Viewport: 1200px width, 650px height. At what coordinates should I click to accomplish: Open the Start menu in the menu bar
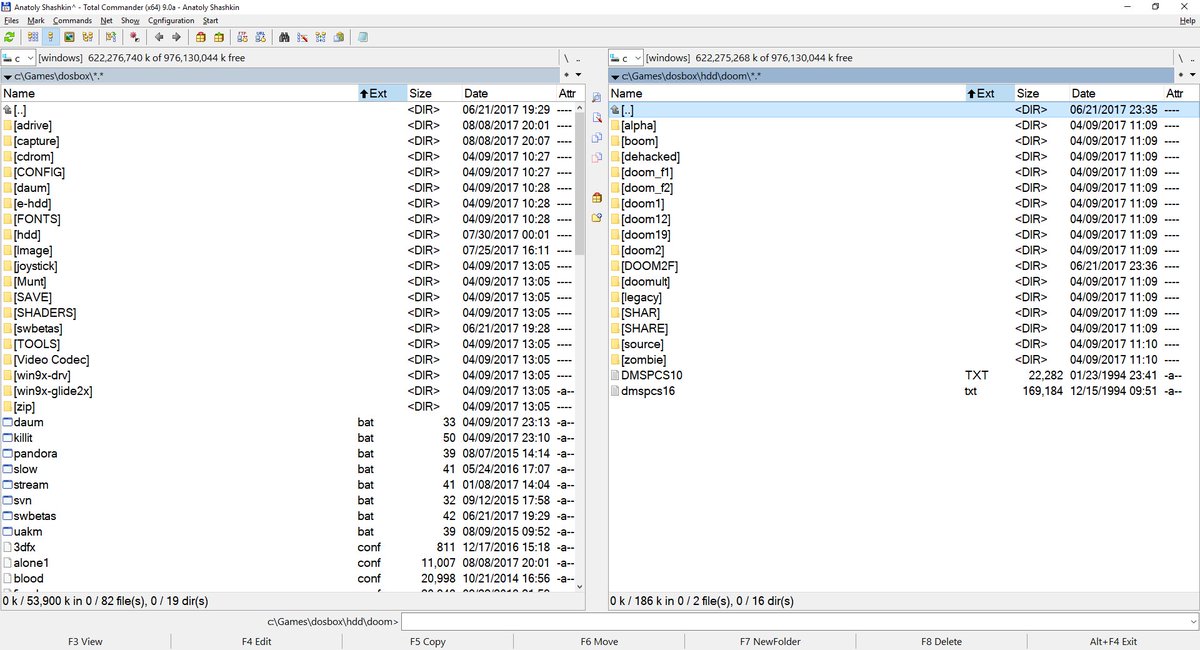(210, 20)
